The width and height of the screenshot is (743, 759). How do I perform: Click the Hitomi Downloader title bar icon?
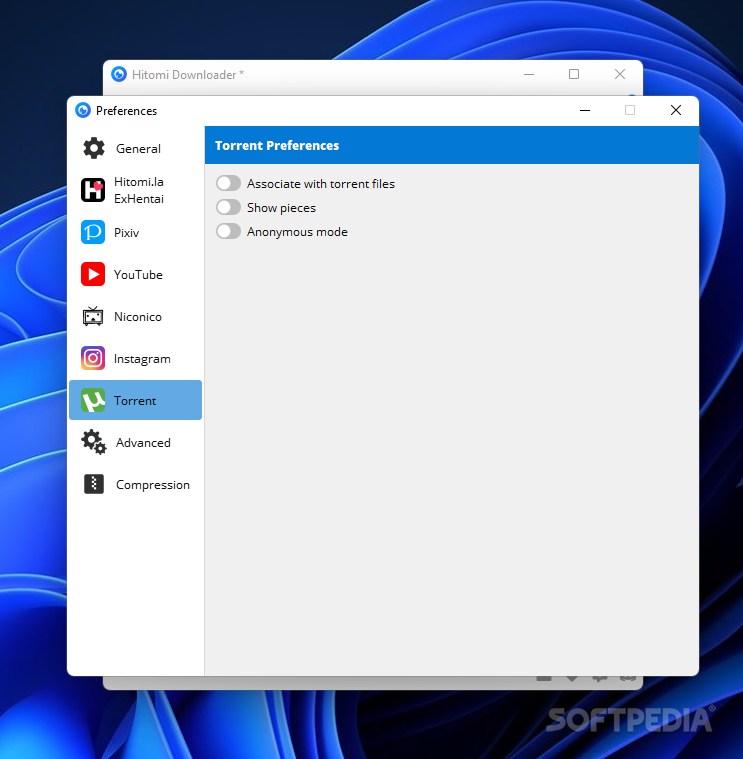pyautogui.click(x=119, y=74)
